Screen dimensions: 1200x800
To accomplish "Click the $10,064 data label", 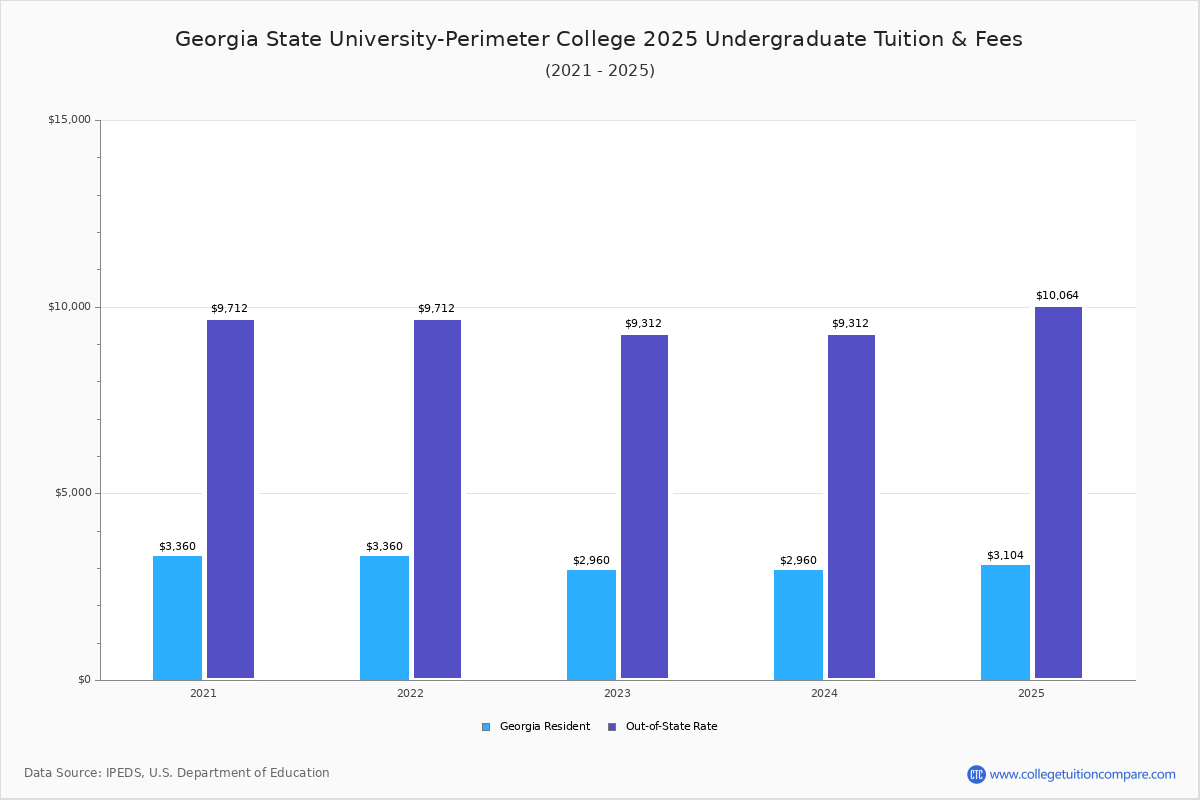I will click(1057, 296).
